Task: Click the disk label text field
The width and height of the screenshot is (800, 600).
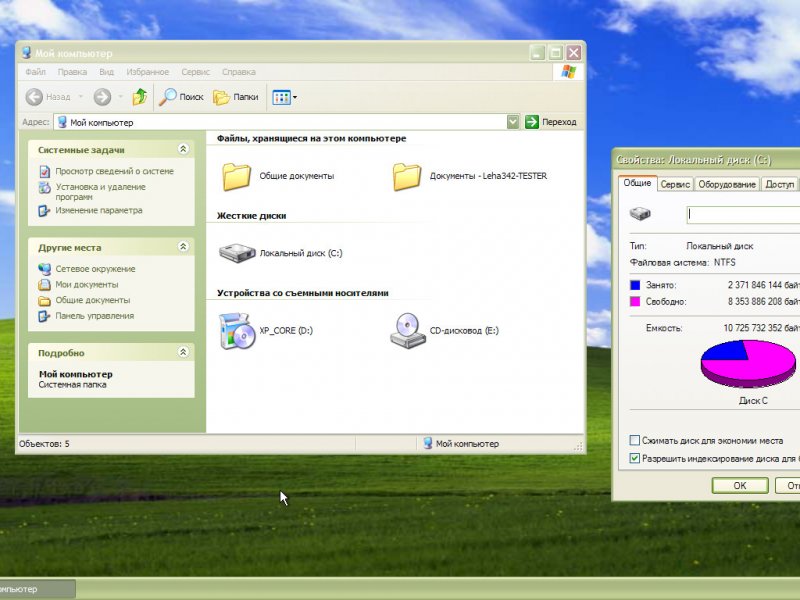Action: pos(743,214)
